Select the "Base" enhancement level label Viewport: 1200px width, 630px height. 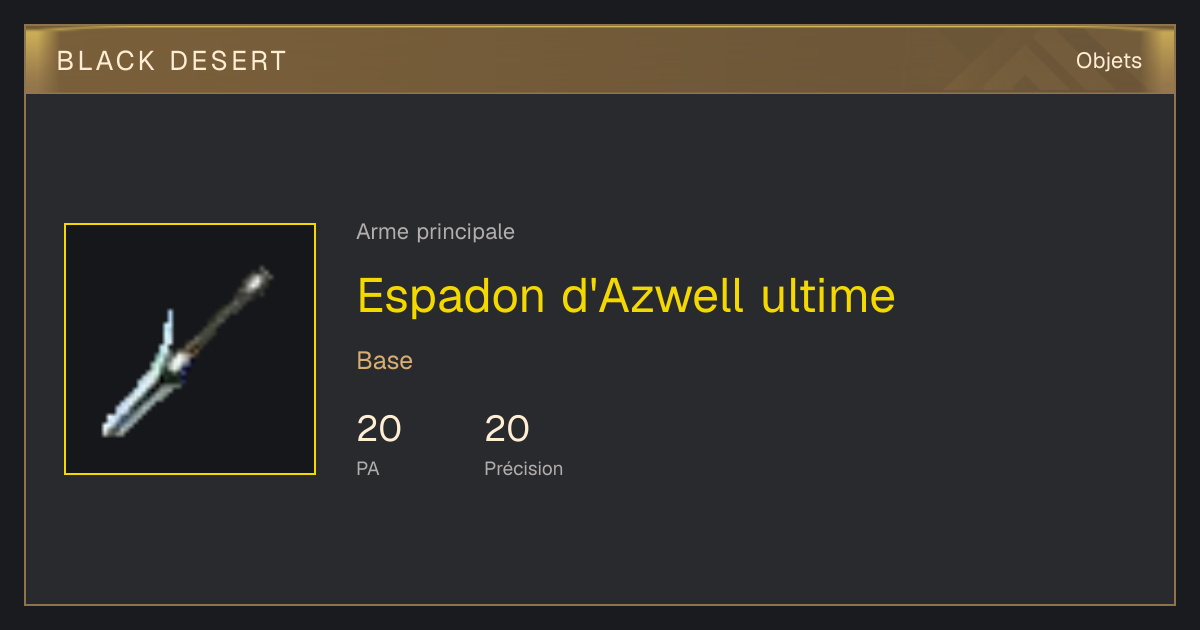(385, 361)
